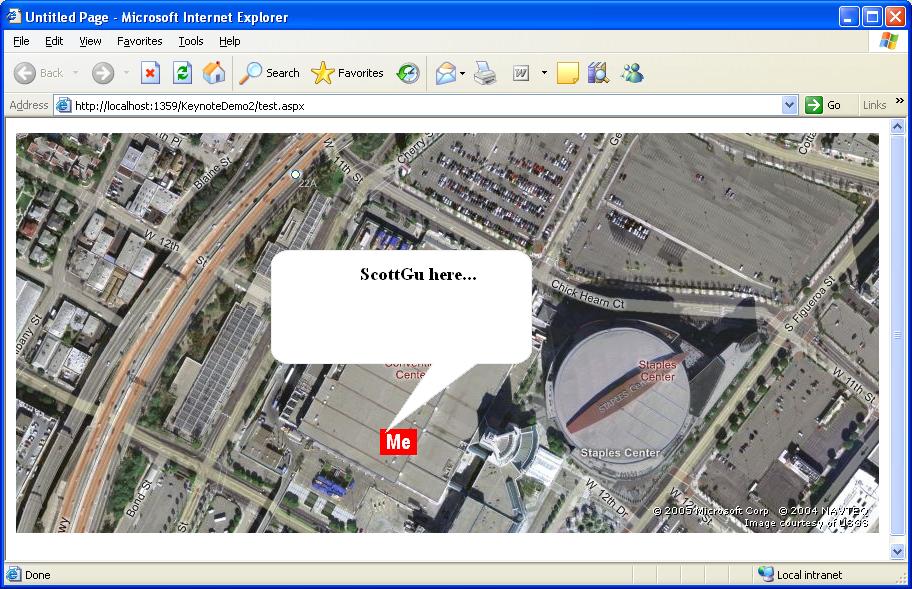Click the "W 12th Dr" street label
Viewport: 912px width, 589px height.
tap(607, 498)
